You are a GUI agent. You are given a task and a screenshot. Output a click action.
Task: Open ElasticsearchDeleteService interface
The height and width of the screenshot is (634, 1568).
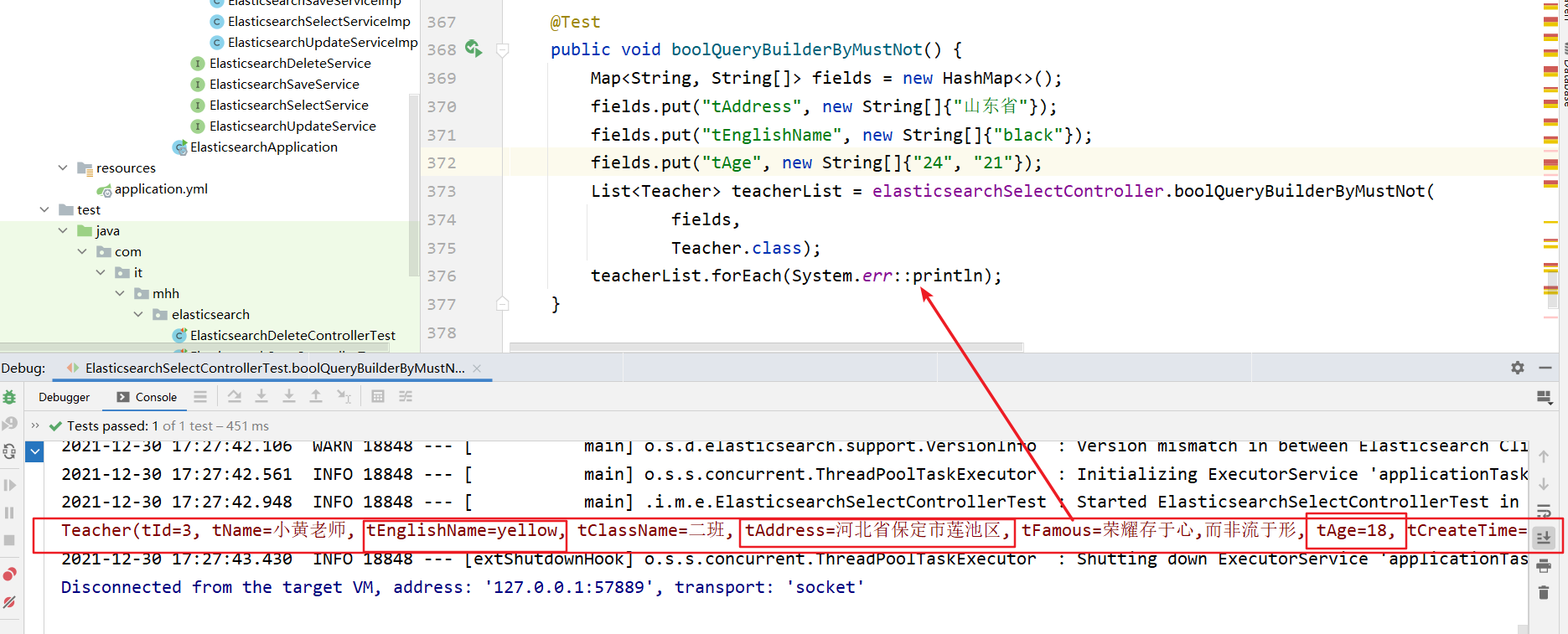click(290, 63)
